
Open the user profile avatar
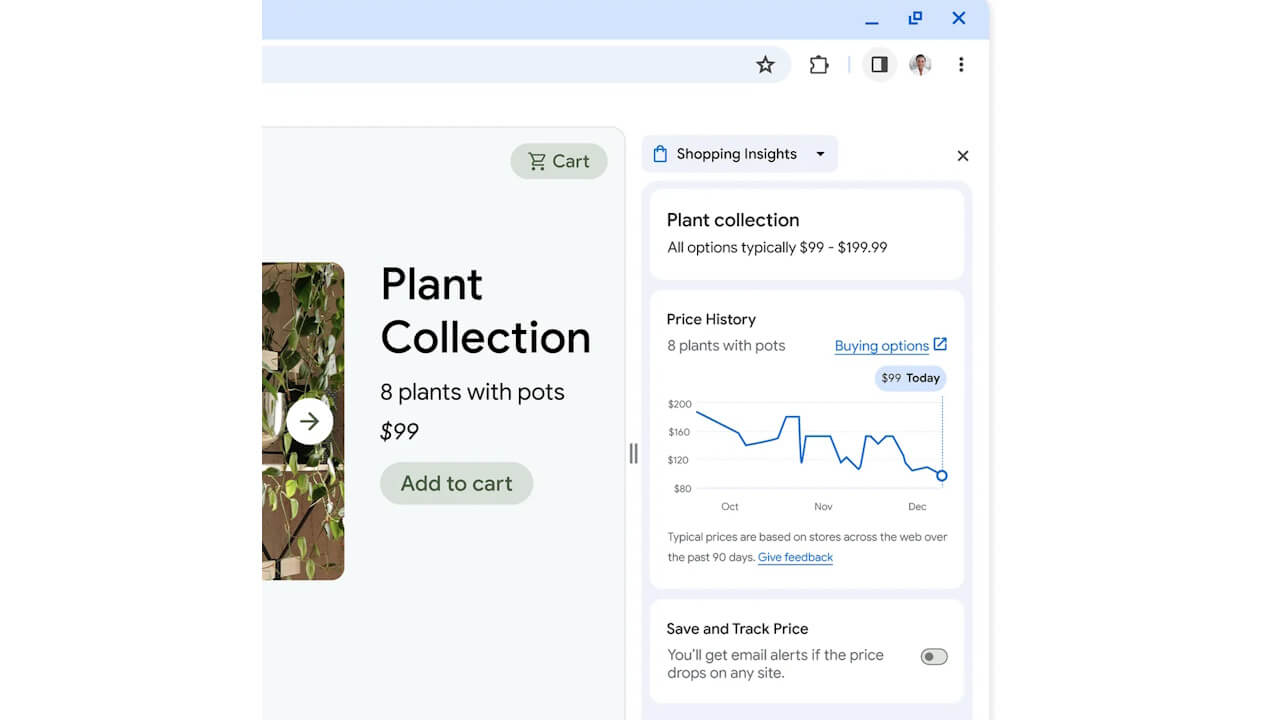(x=920, y=65)
